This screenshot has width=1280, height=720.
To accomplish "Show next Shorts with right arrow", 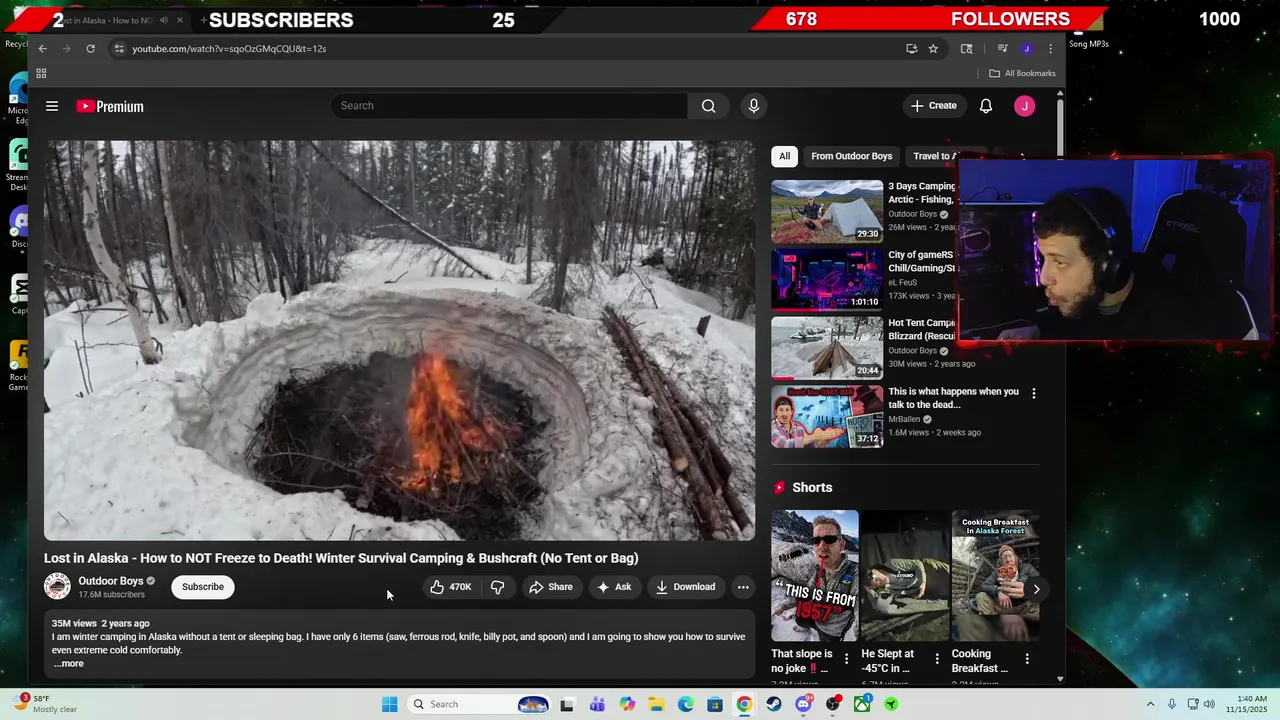I will tap(1036, 589).
